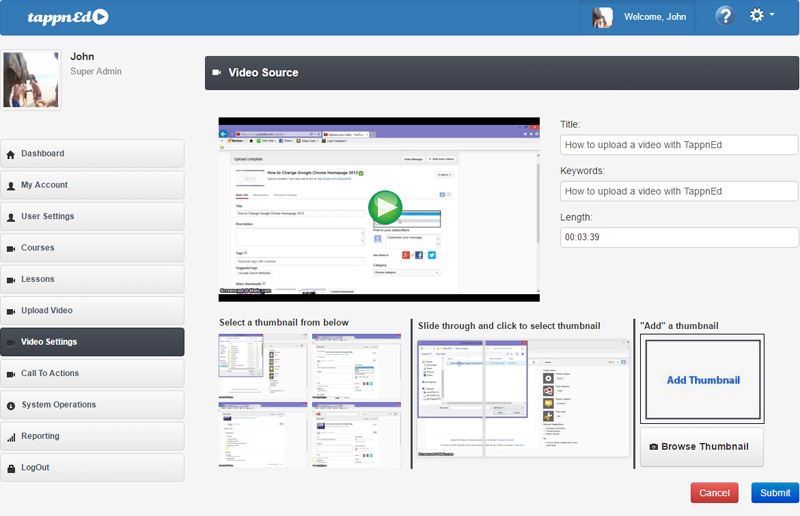Open System Operations

click(x=92, y=405)
